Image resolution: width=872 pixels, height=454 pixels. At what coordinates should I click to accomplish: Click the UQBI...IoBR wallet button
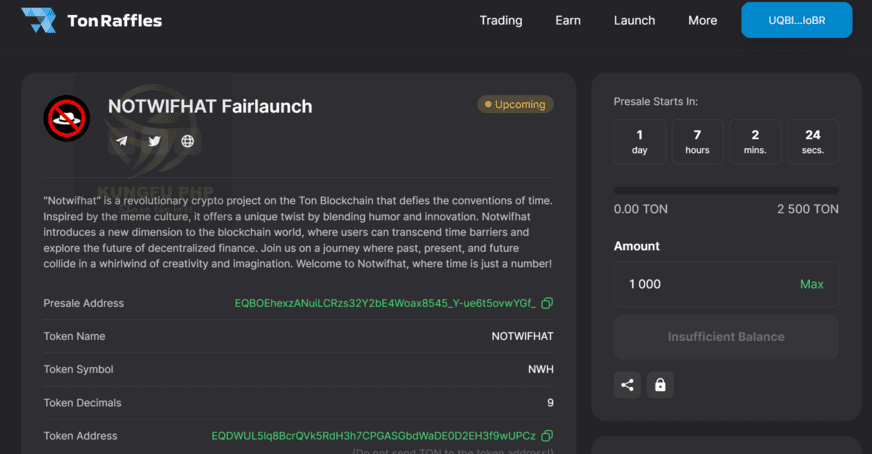click(796, 20)
